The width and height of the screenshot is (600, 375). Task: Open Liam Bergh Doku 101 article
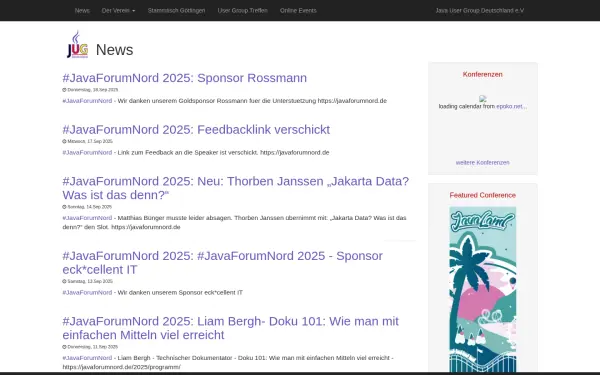click(230, 328)
